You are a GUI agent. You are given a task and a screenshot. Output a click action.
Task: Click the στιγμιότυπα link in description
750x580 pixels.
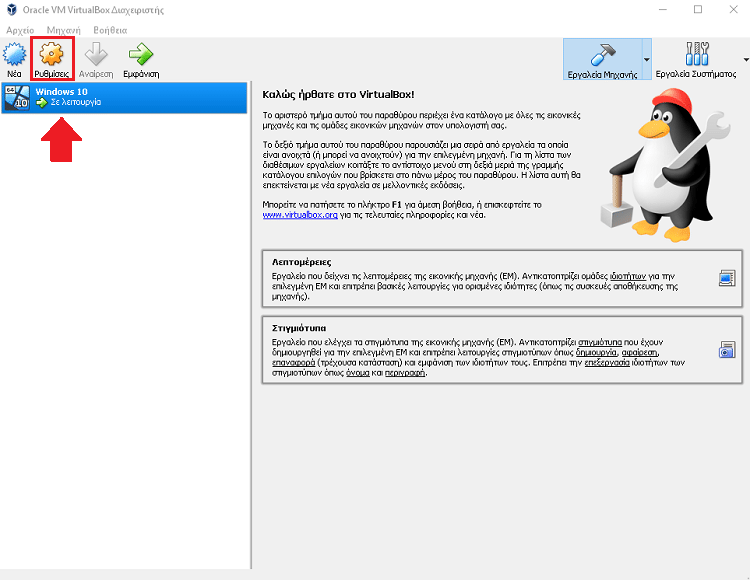(x=600, y=342)
